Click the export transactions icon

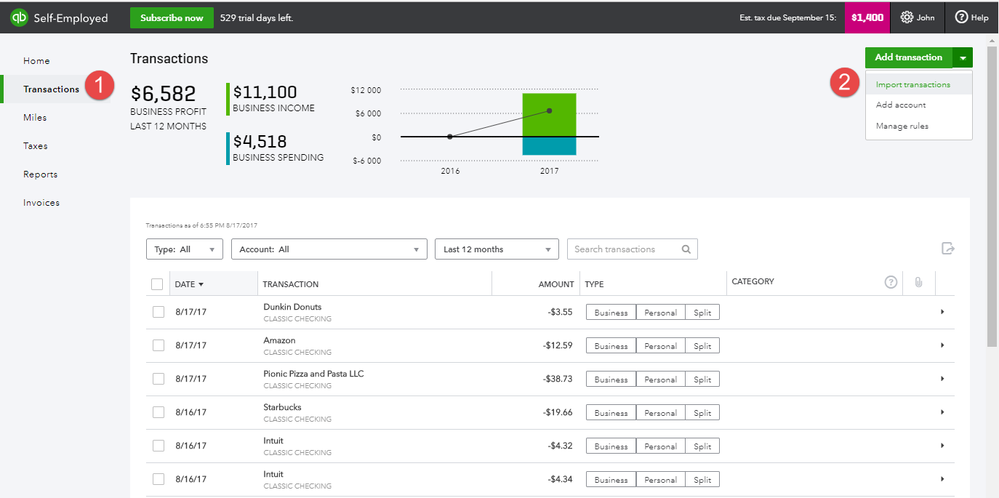pyautogui.click(x=948, y=249)
